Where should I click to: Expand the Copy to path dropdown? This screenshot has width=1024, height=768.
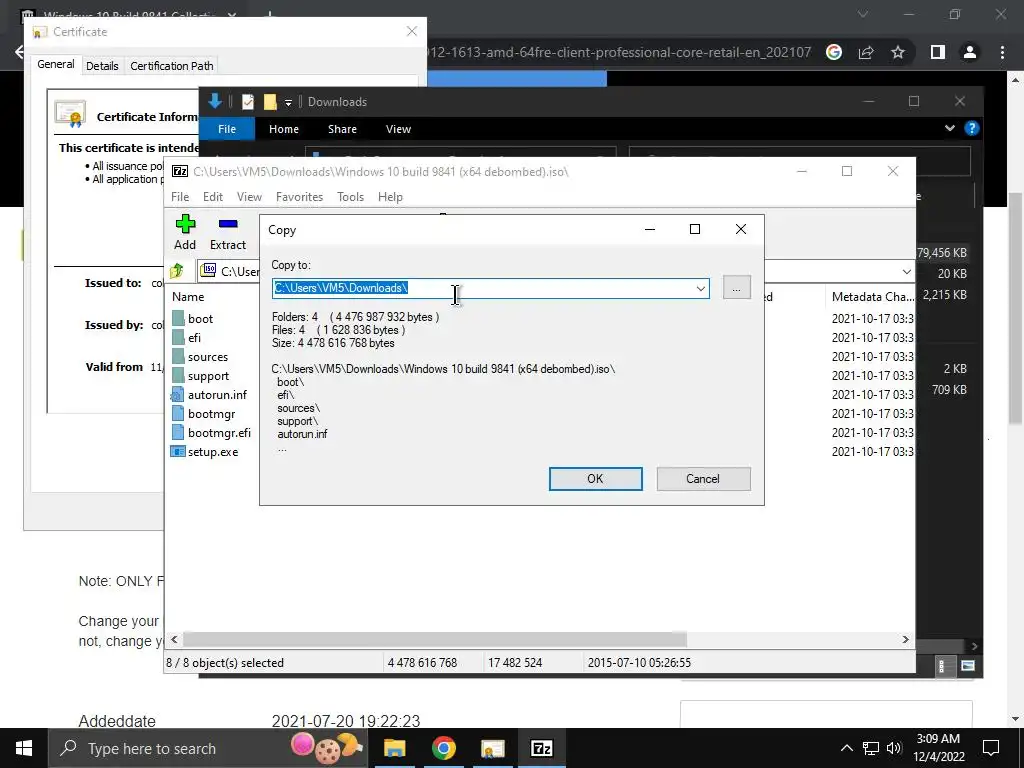coord(700,288)
